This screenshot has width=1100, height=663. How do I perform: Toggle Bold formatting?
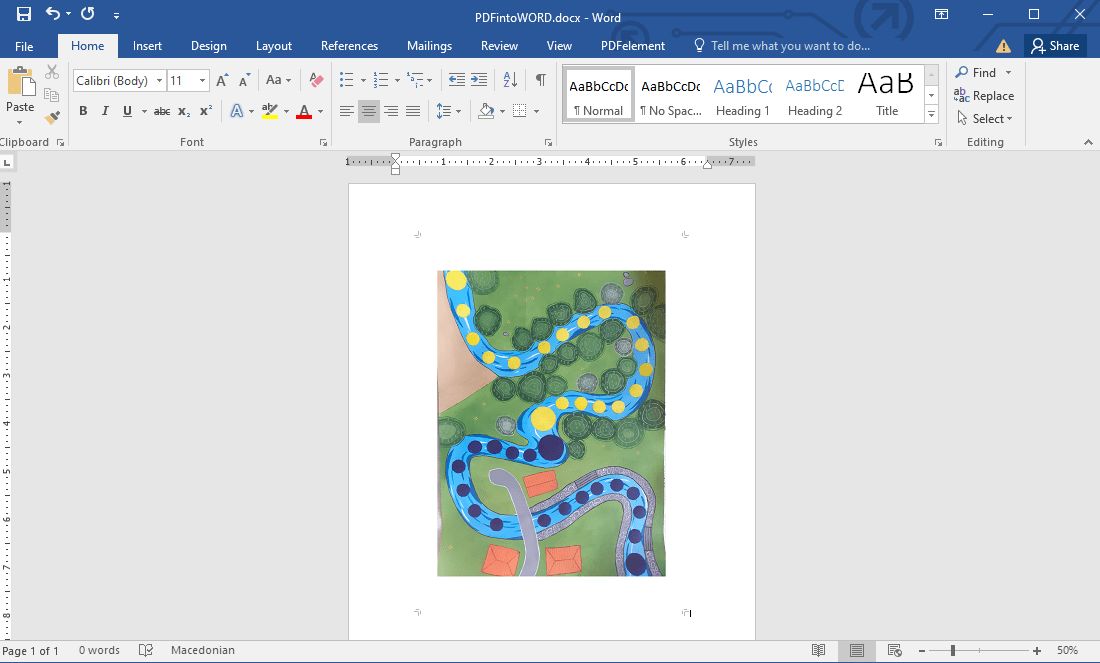click(x=83, y=110)
